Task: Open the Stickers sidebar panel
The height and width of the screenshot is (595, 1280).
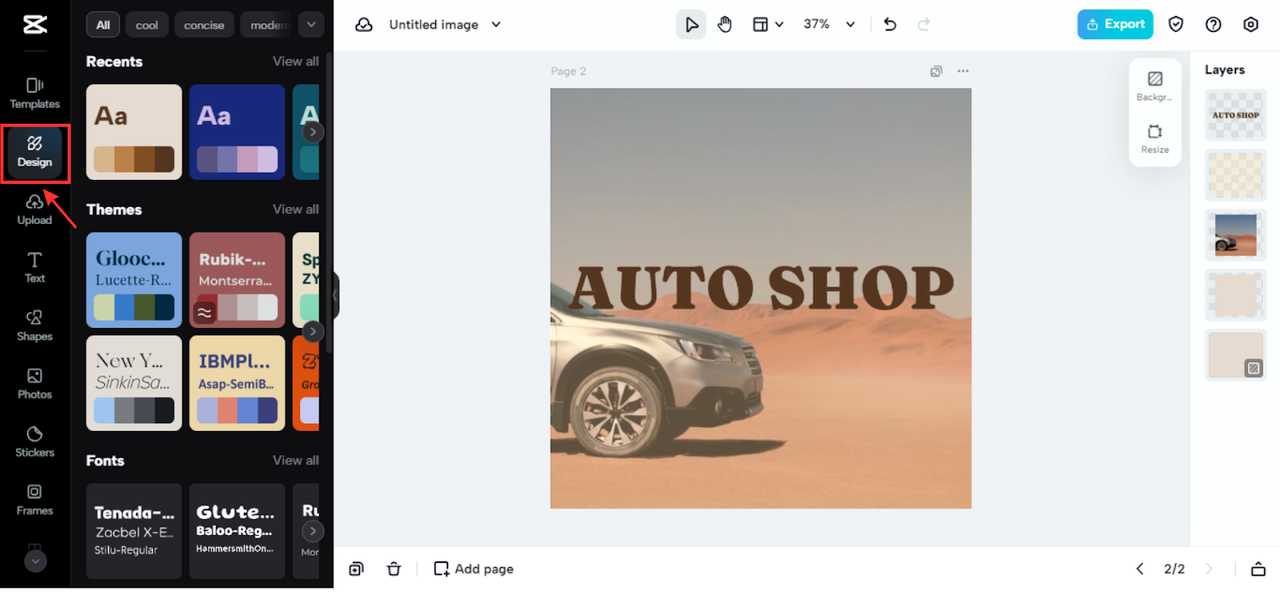Action: click(x=35, y=441)
